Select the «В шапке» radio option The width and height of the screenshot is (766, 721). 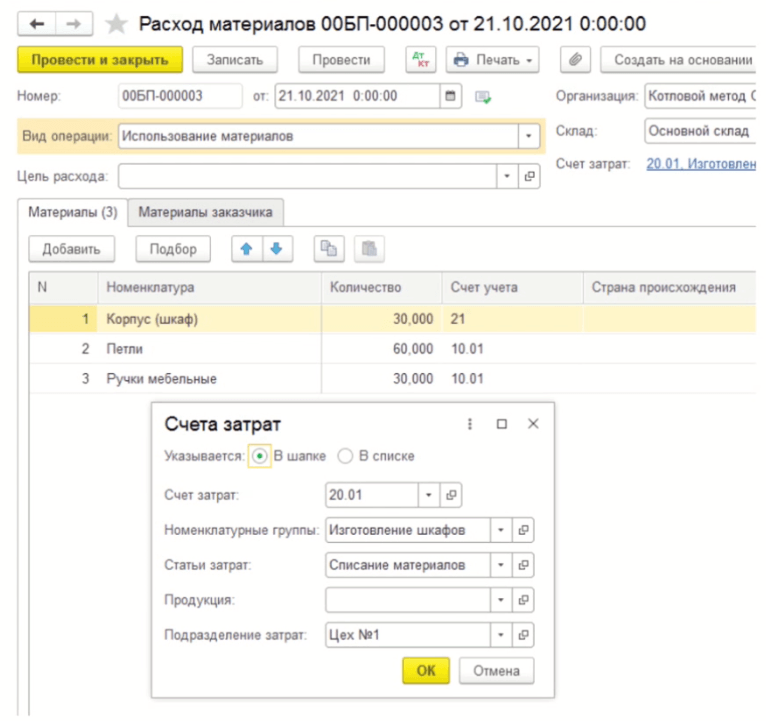click(x=260, y=456)
